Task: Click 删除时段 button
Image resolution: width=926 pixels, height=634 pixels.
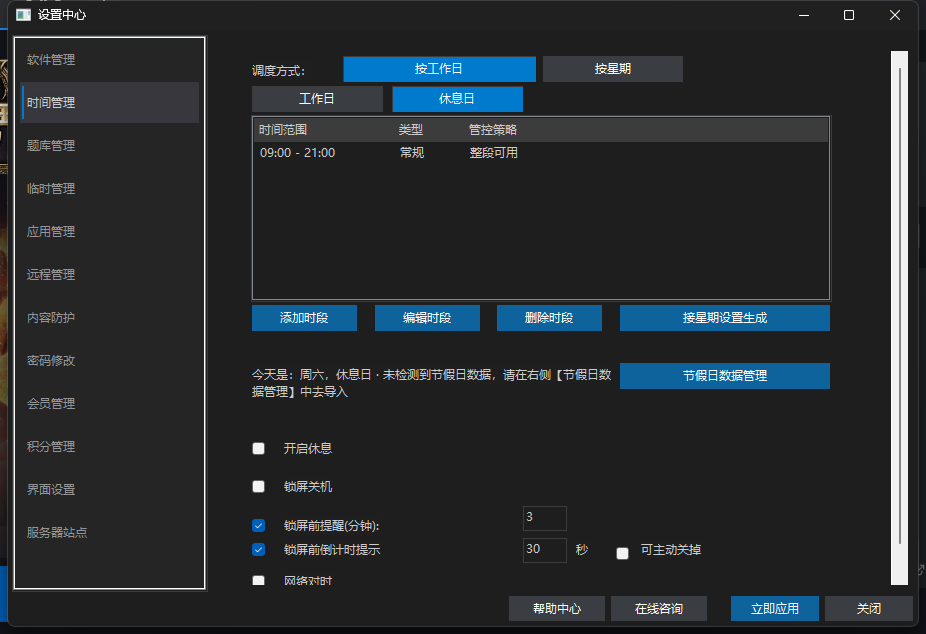Action: pyautogui.click(x=549, y=318)
